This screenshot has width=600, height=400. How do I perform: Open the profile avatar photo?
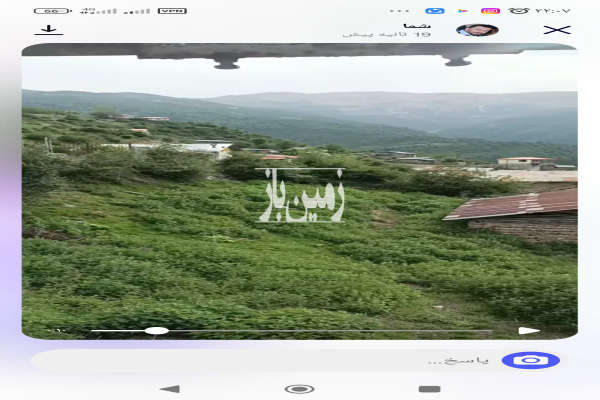[x=477, y=29]
